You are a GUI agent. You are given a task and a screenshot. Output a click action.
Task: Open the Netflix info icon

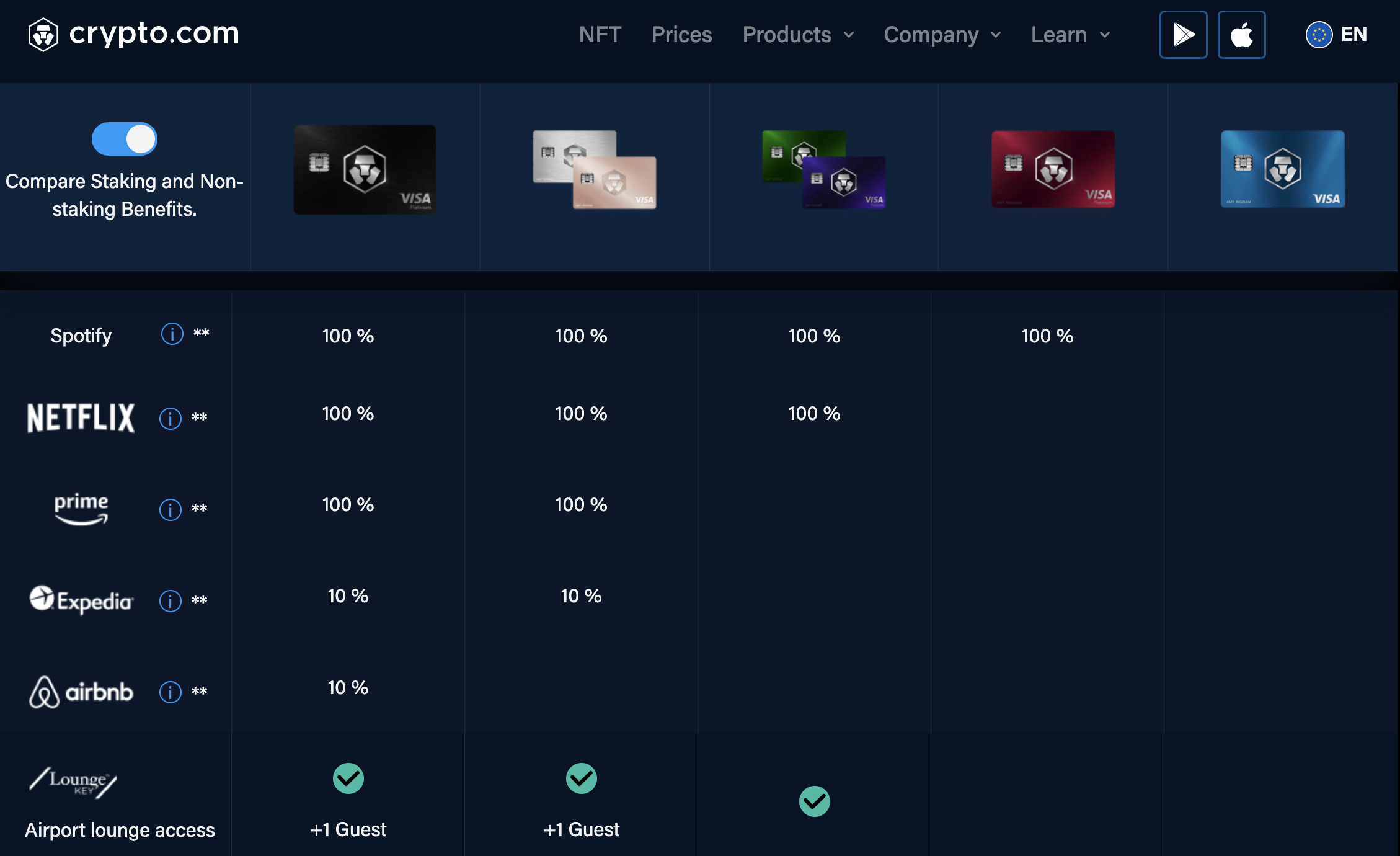[171, 418]
